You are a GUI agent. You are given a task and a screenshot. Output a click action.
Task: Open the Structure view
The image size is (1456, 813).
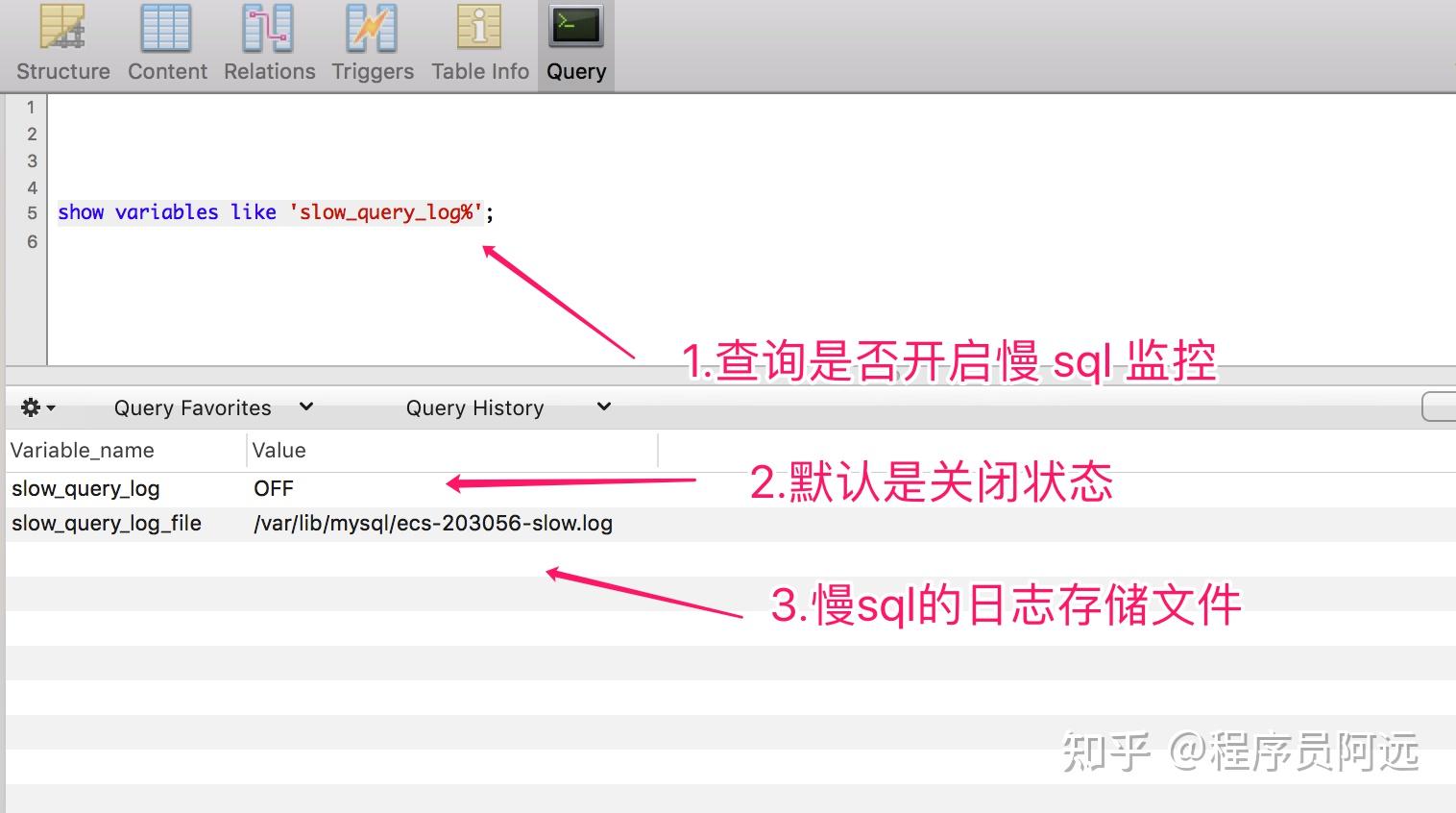(61, 43)
